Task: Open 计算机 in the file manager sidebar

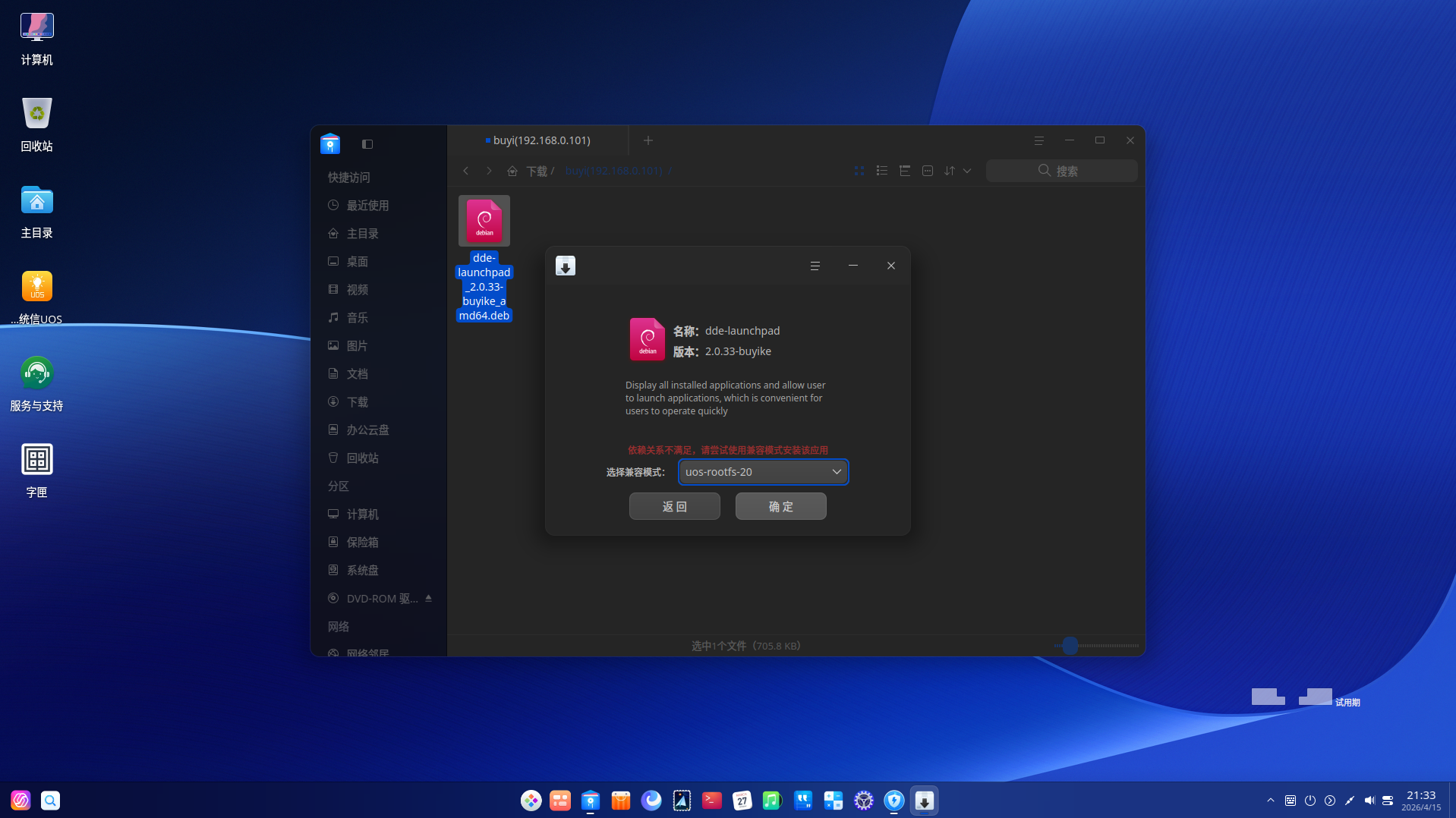Action: point(378,514)
